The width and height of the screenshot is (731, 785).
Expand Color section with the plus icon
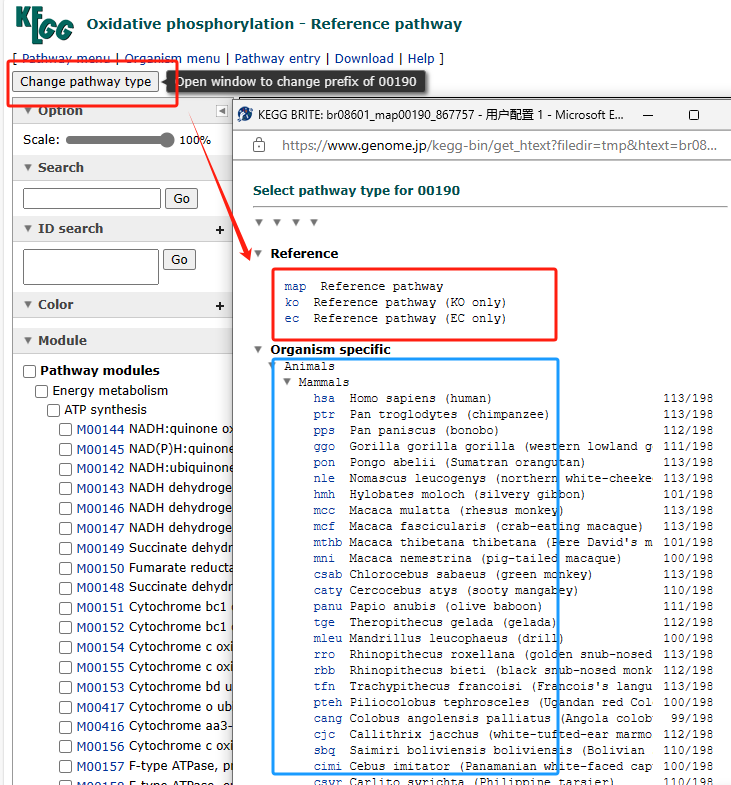220,306
